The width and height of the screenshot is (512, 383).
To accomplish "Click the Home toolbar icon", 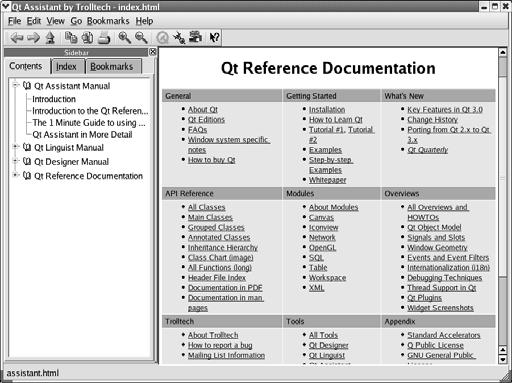I will coord(50,38).
